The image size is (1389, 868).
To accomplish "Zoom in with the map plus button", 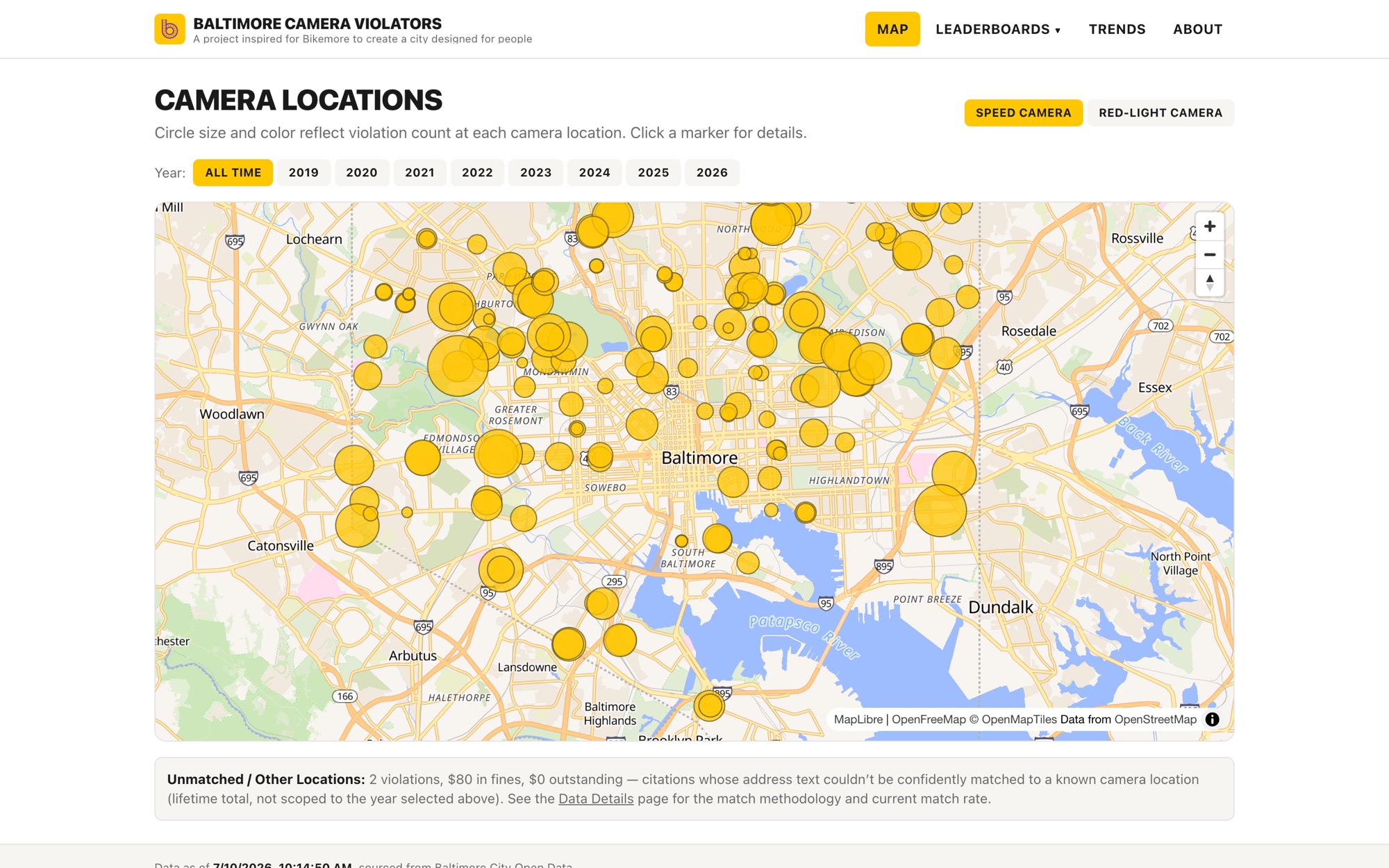I will click(1210, 226).
